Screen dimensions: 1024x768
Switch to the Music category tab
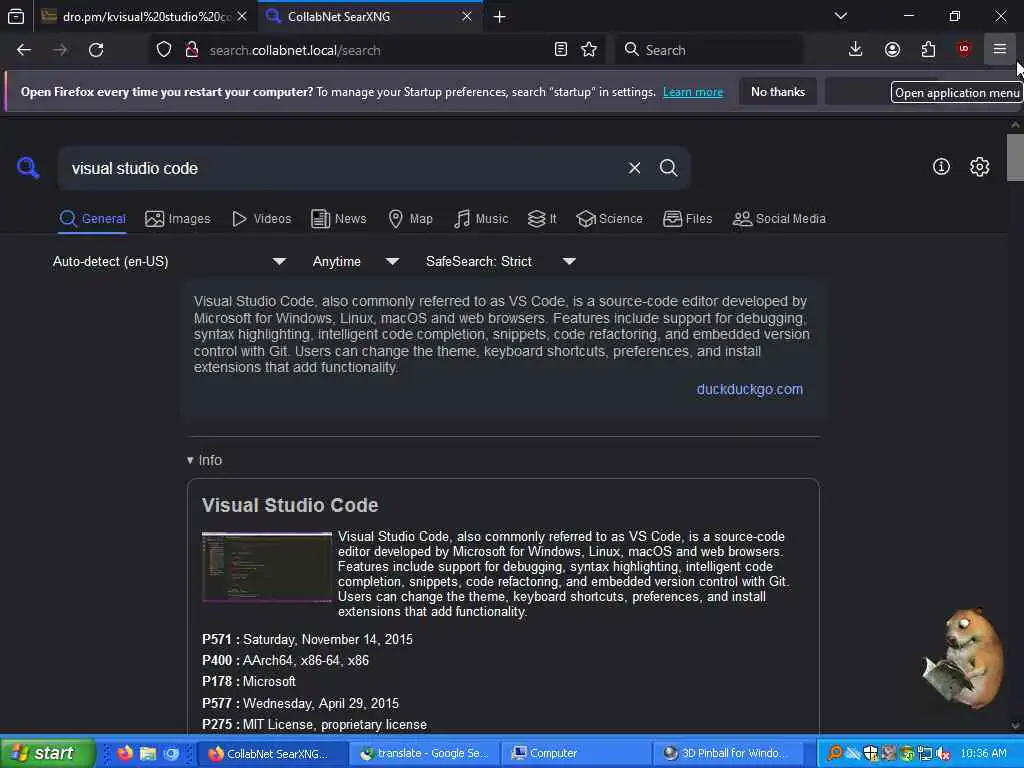[x=481, y=219]
